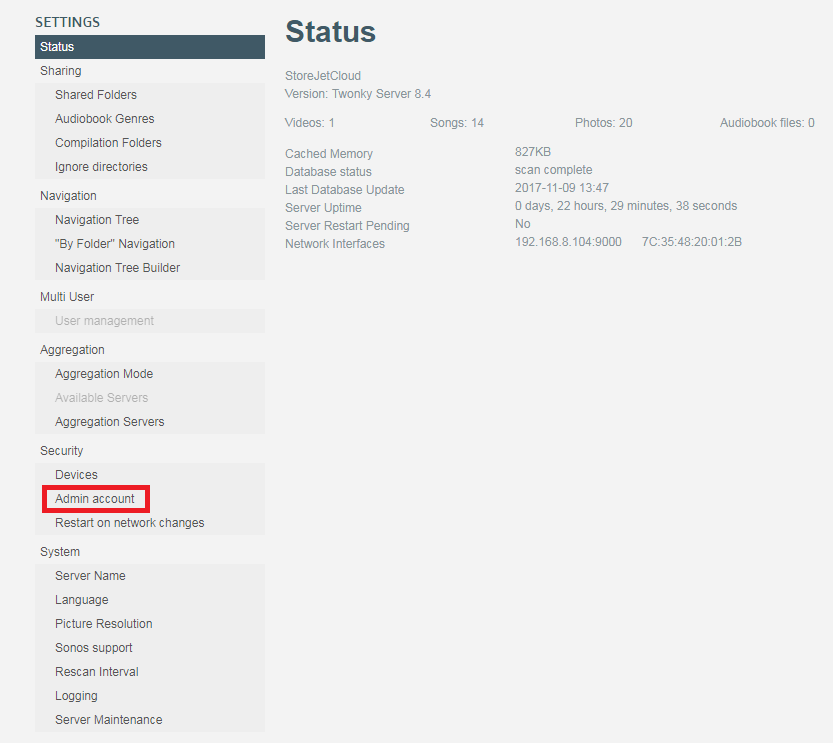Screen dimensions: 833x743
Task: Change the Server Name
Action: [89, 575]
